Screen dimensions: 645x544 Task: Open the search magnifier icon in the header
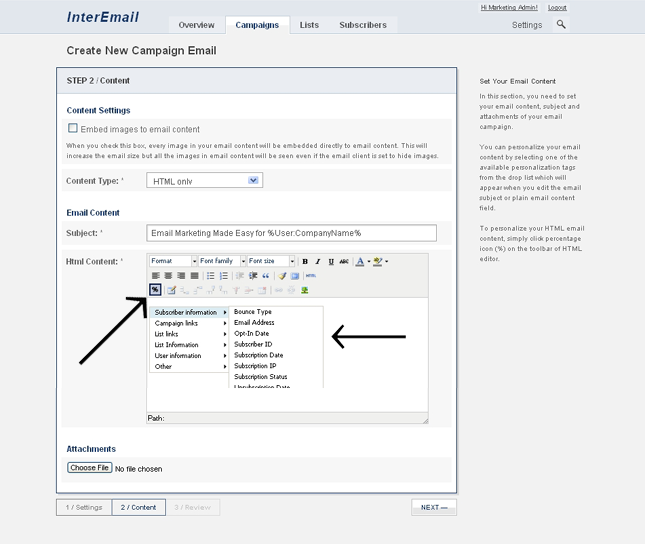(561, 25)
